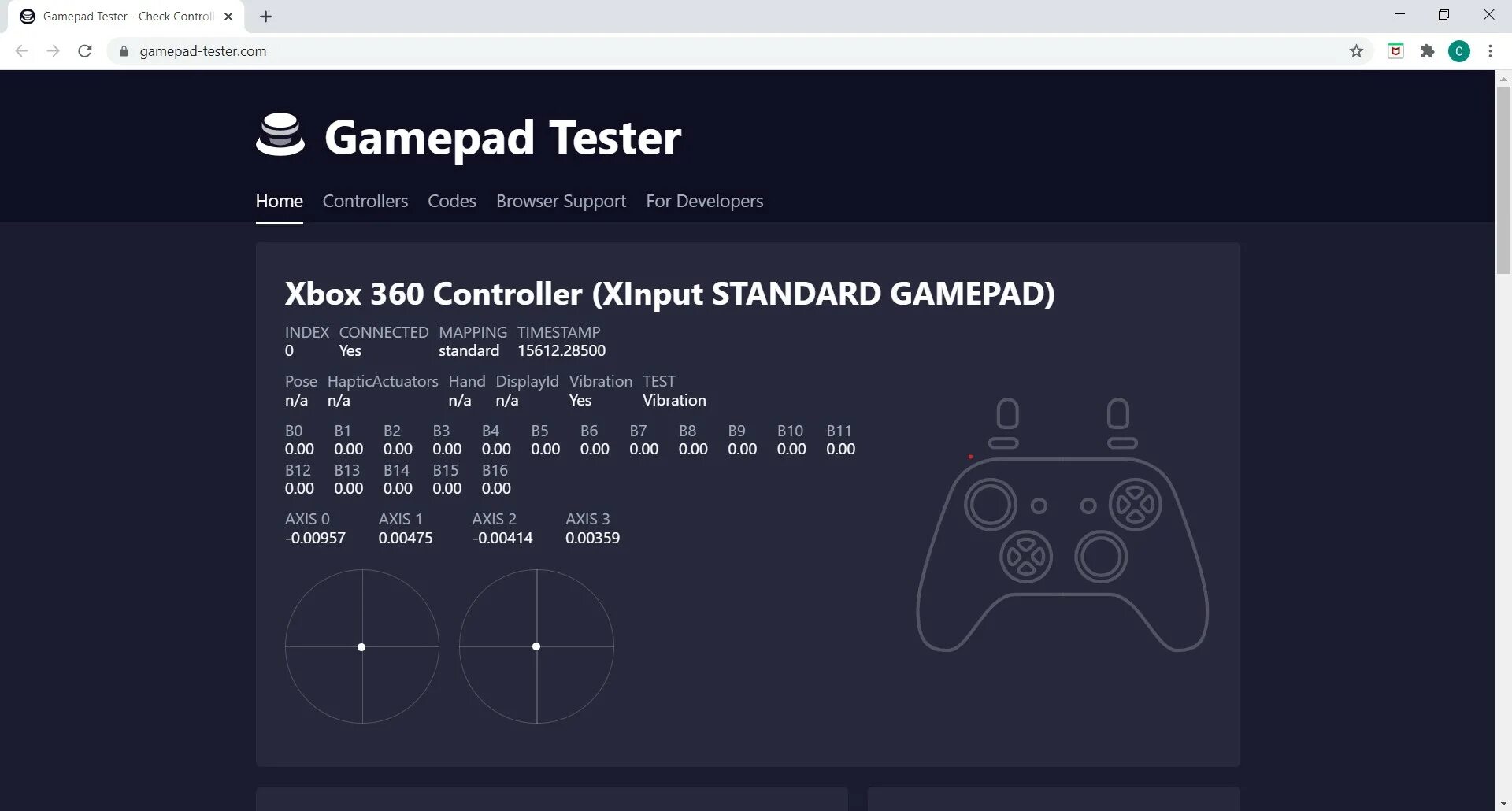Click the B7 button value
This screenshot has width=1512, height=811.
pyautogui.click(x=644, y=449)
